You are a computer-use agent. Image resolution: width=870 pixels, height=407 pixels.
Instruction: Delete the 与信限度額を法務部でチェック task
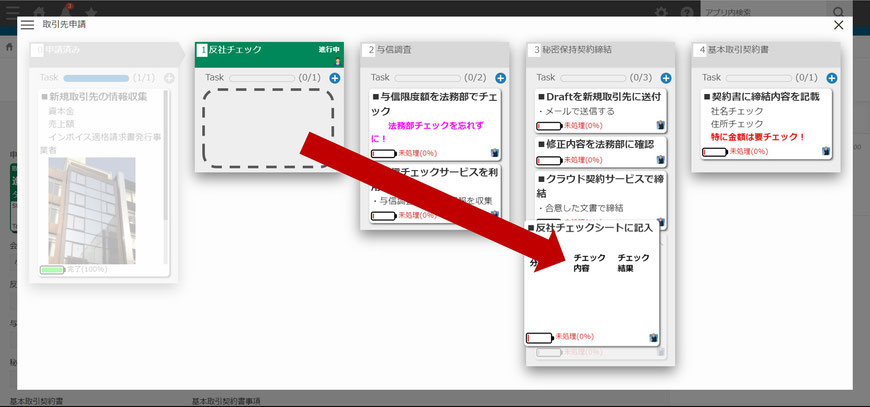pos(496,153)
